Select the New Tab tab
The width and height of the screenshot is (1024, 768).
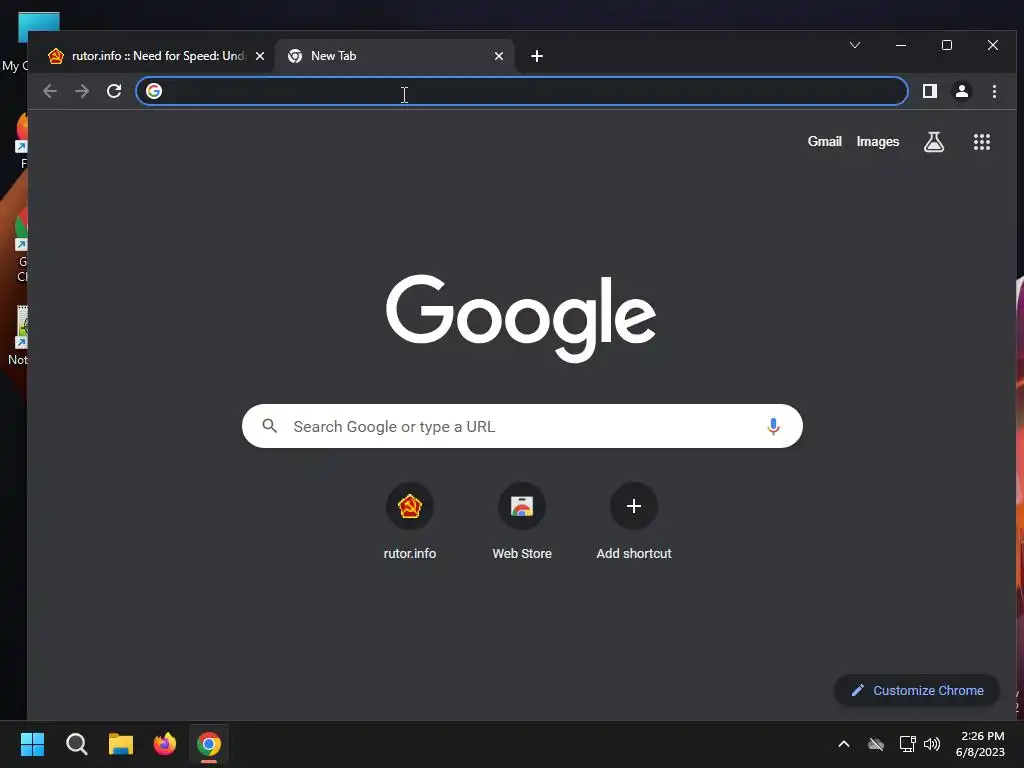tap(392, 56)
